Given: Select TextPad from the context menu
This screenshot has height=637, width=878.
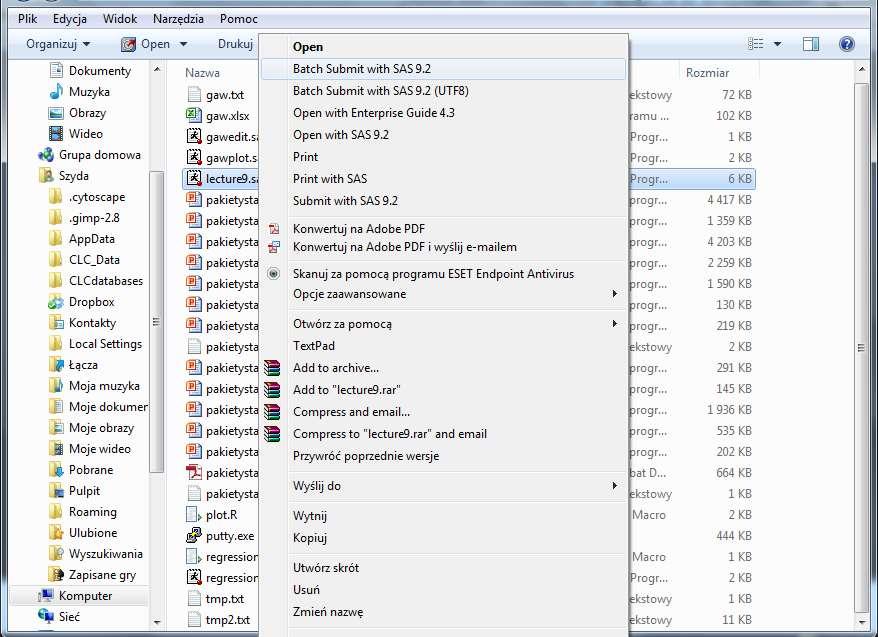Looking at the screenshot, I should point(443,346).
